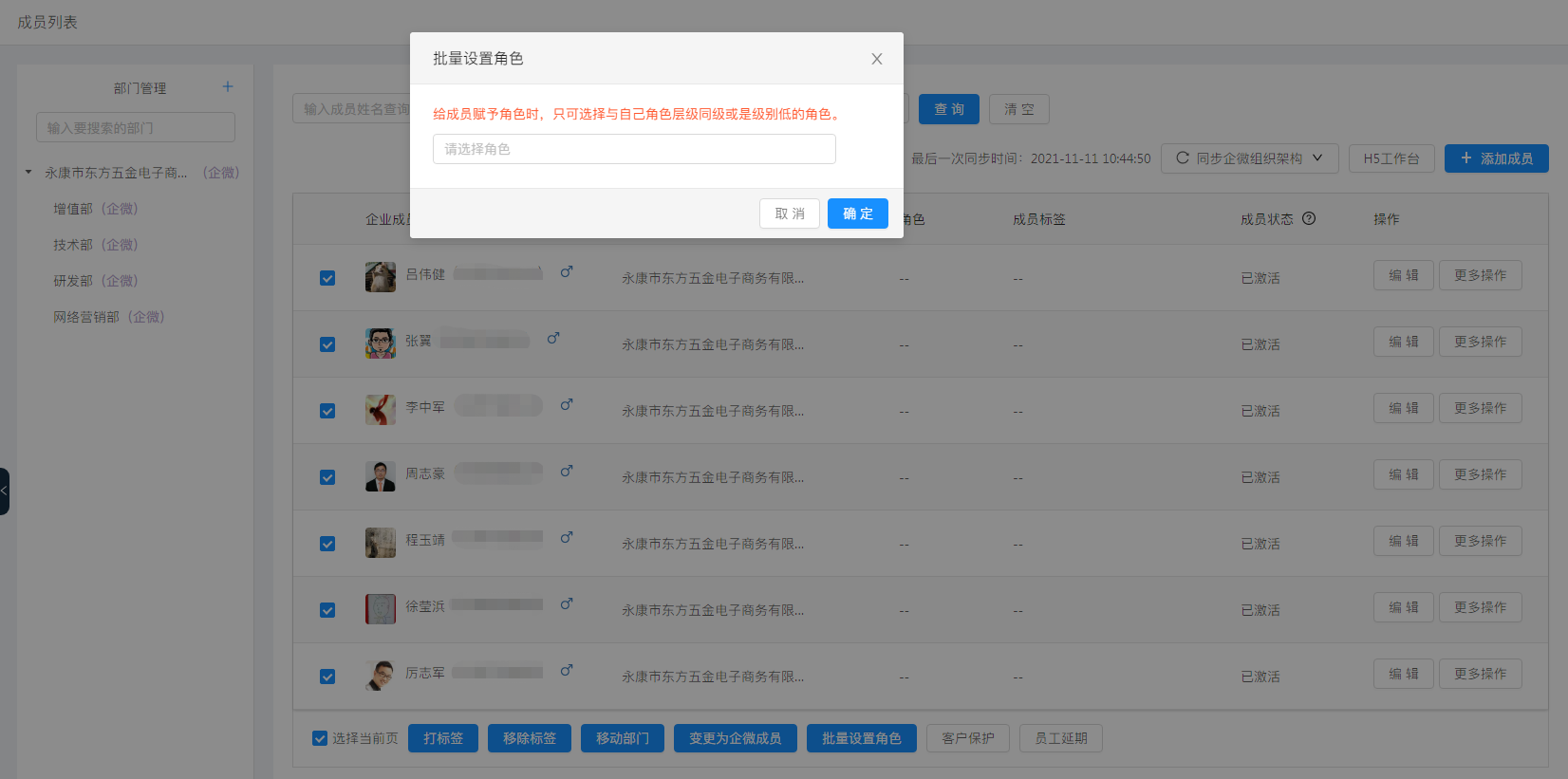Uncheck the row for 程玉靖
Screen dimensions: 1568x779
point(327,544)
